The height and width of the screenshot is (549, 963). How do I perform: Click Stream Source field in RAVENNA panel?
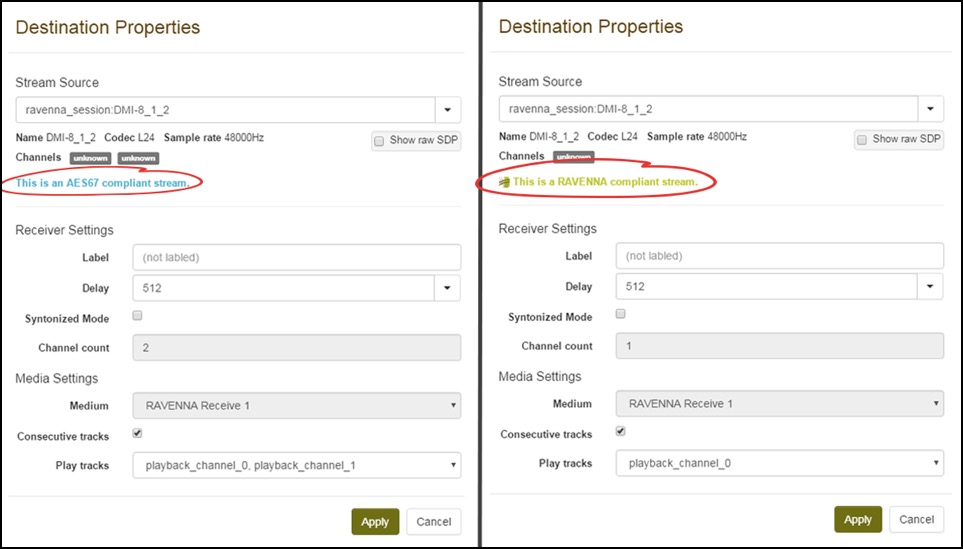[x=708, y=109]
